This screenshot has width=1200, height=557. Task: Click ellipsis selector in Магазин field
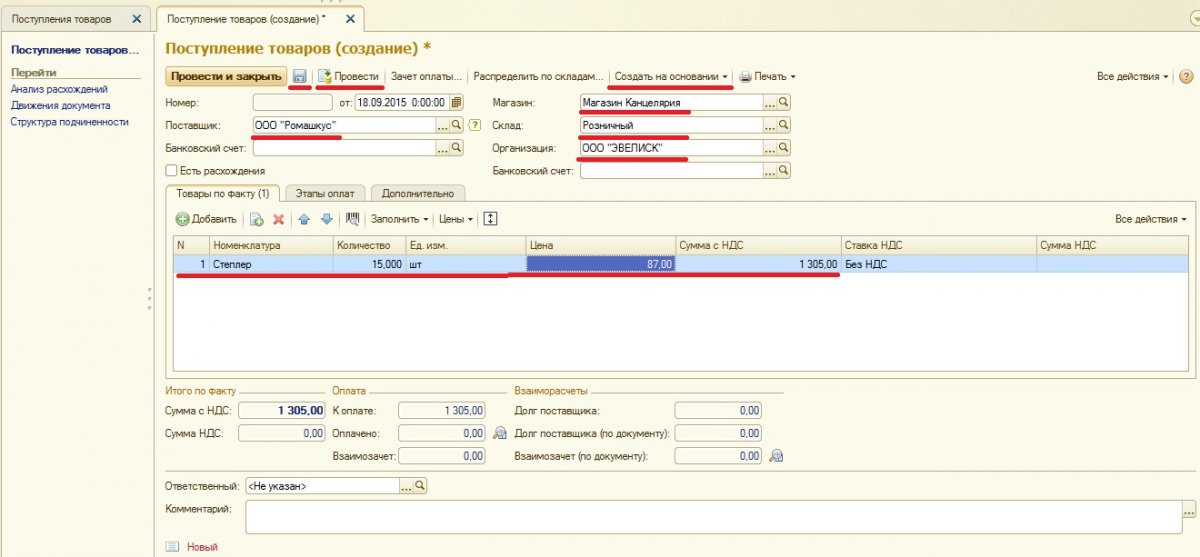tap(770, 102)
